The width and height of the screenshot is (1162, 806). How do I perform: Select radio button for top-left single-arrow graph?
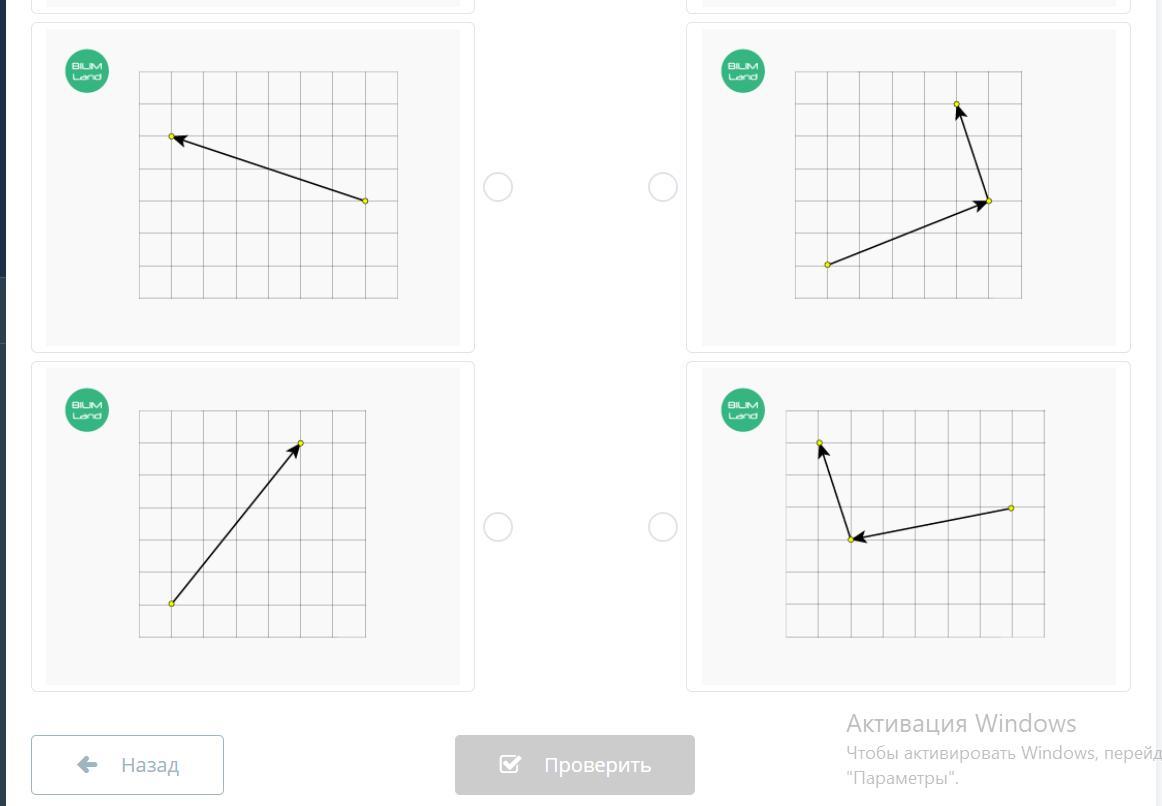point(498,187)
